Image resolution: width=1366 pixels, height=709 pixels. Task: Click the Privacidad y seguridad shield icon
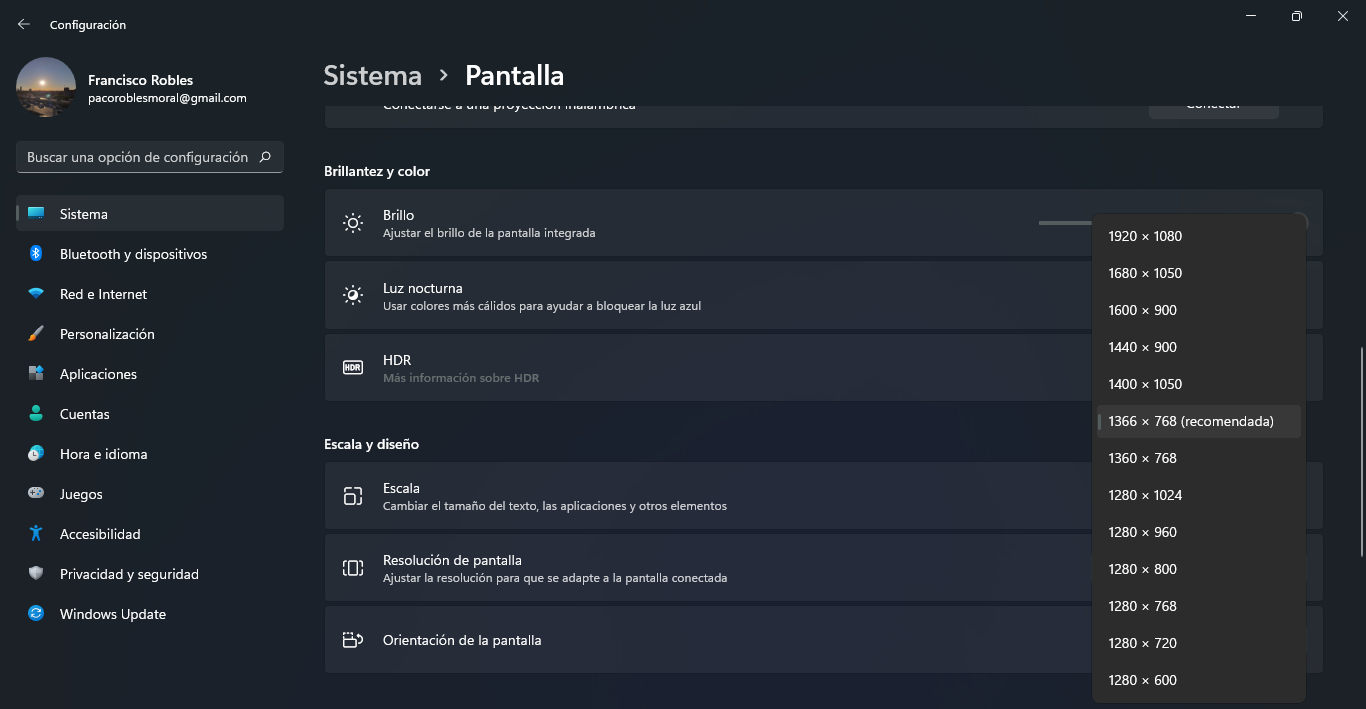click(x=36, y=574)
